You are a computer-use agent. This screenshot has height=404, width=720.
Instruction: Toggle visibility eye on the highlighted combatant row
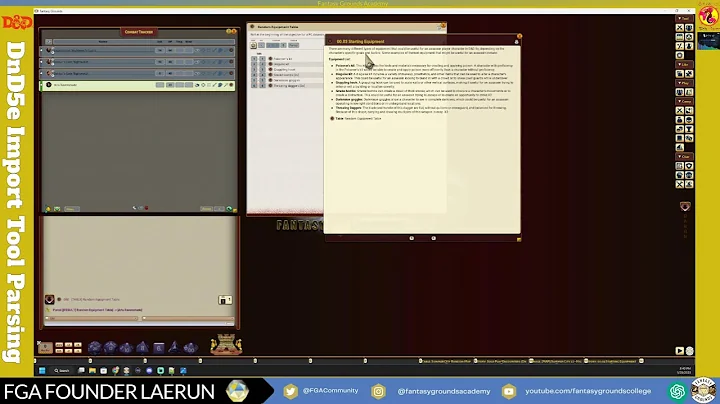(197, 85)
